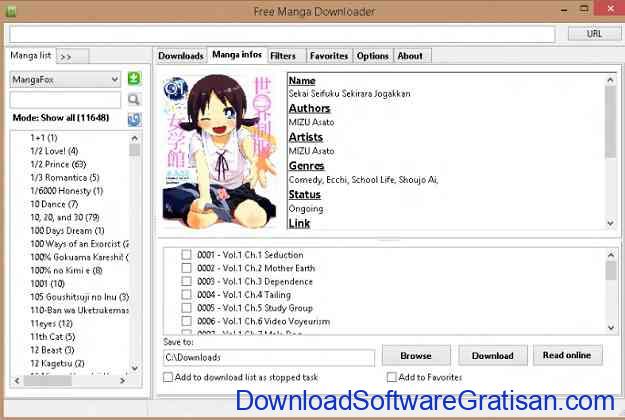Image resolution: width=625 pixels, height=420 pixels.
Task: Click the URL input field at top
Action: coord(281,34)
